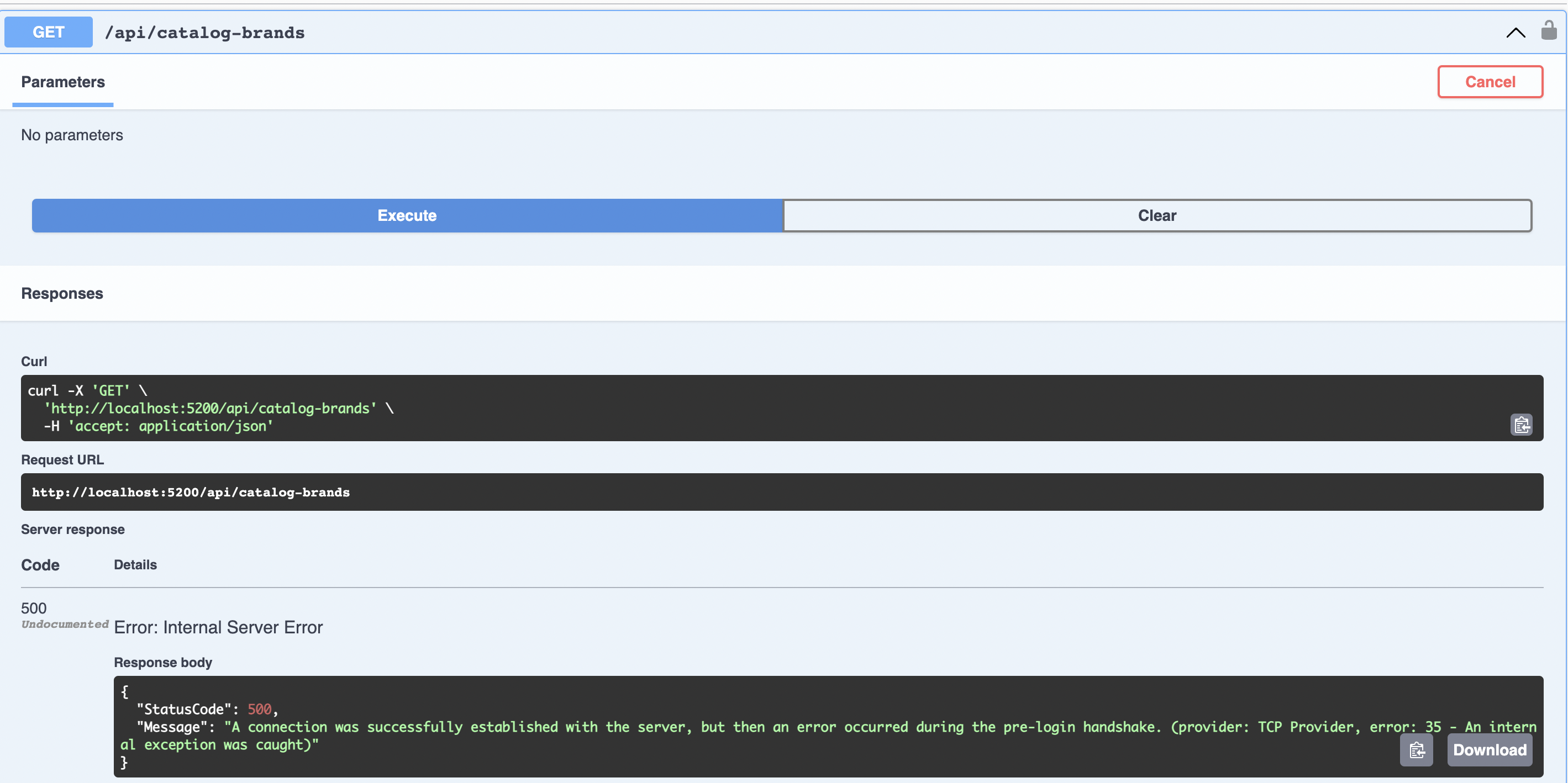1568x783 pixels.
Task: Click the GET method badge
Action: (x=48, y=31)
